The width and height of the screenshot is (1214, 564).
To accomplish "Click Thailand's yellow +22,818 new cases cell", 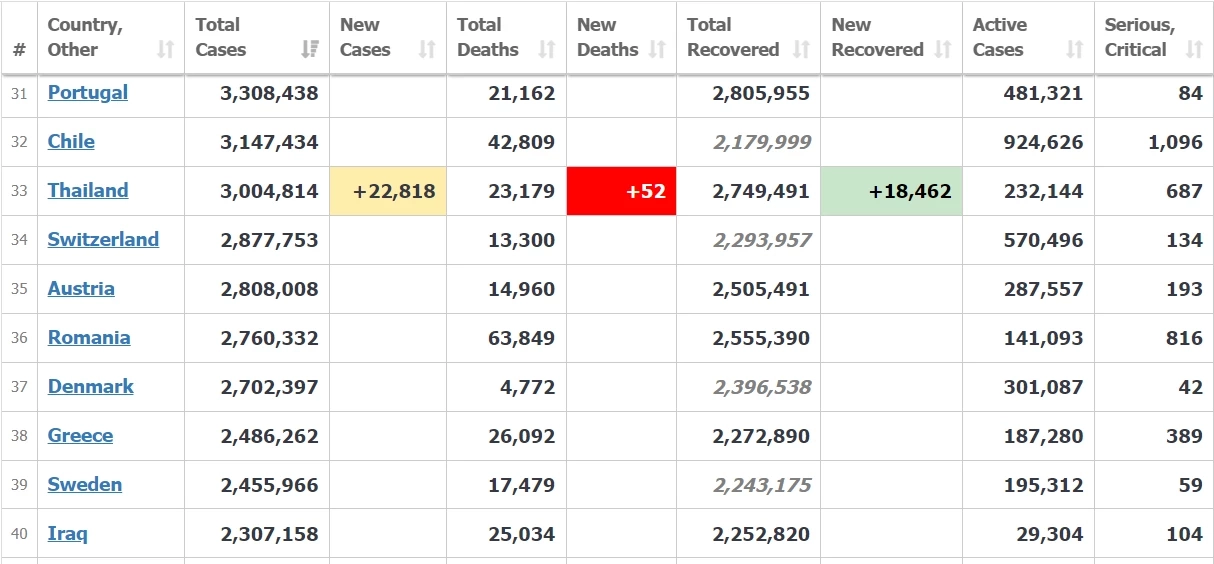I will tap(388, 191).
